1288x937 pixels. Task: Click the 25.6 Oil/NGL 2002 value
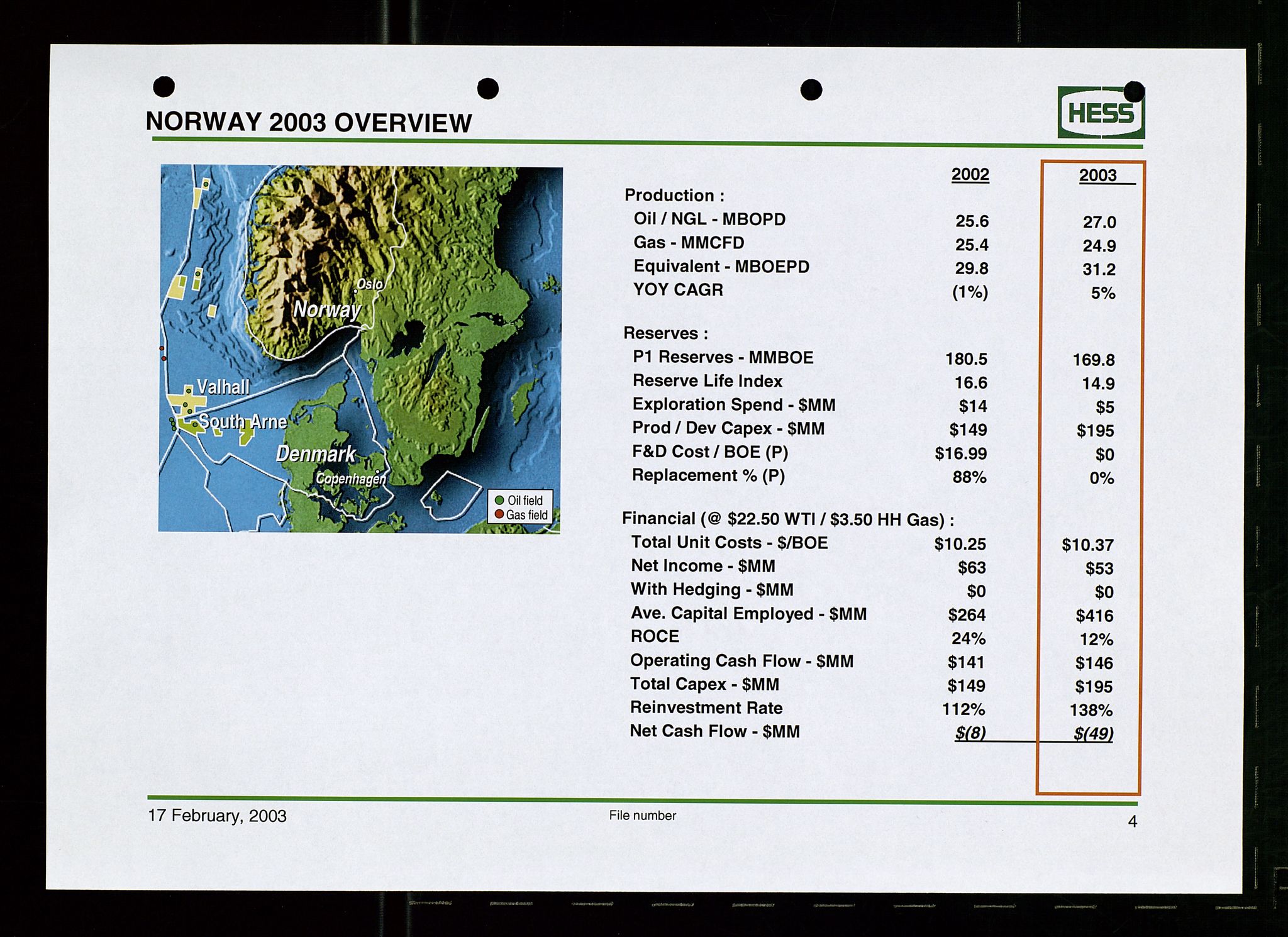[972, 221]
